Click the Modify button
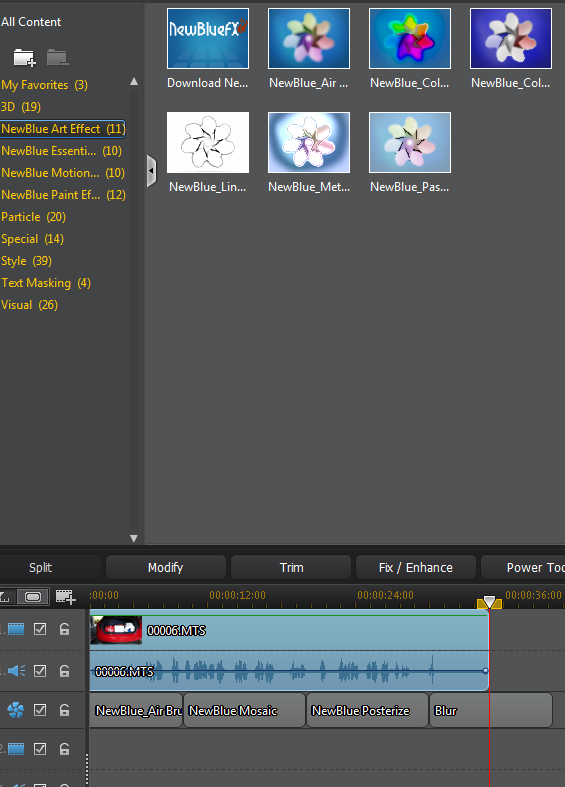This screenshot has height=787, width=565. click(166, 568)
